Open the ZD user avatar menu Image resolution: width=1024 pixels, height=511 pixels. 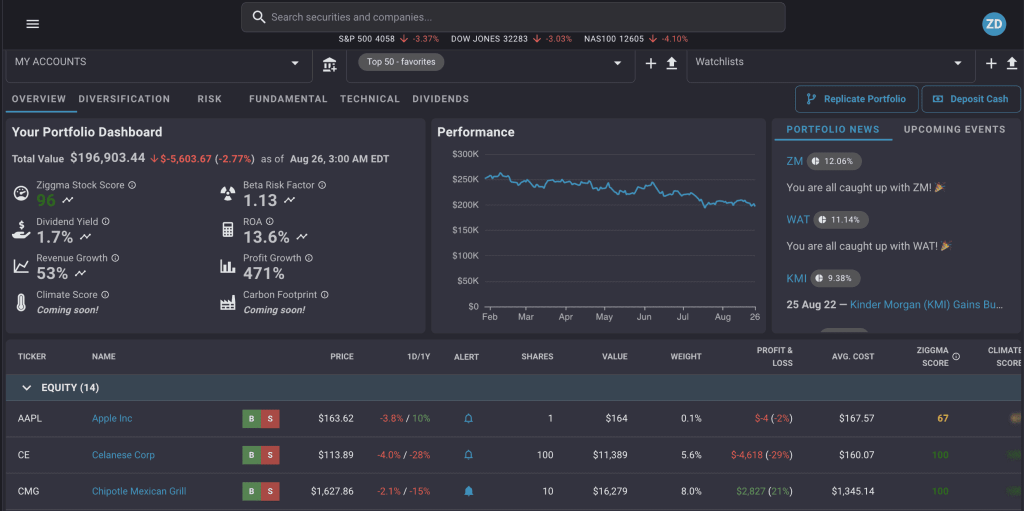tap(994, 24)
